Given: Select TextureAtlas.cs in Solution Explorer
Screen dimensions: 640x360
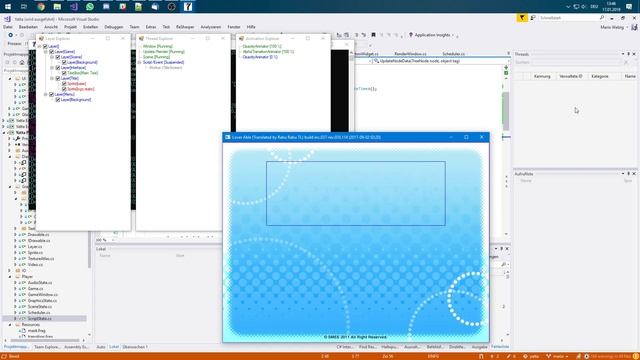Looking at the screenshot, I should click(x=41, y=259).
